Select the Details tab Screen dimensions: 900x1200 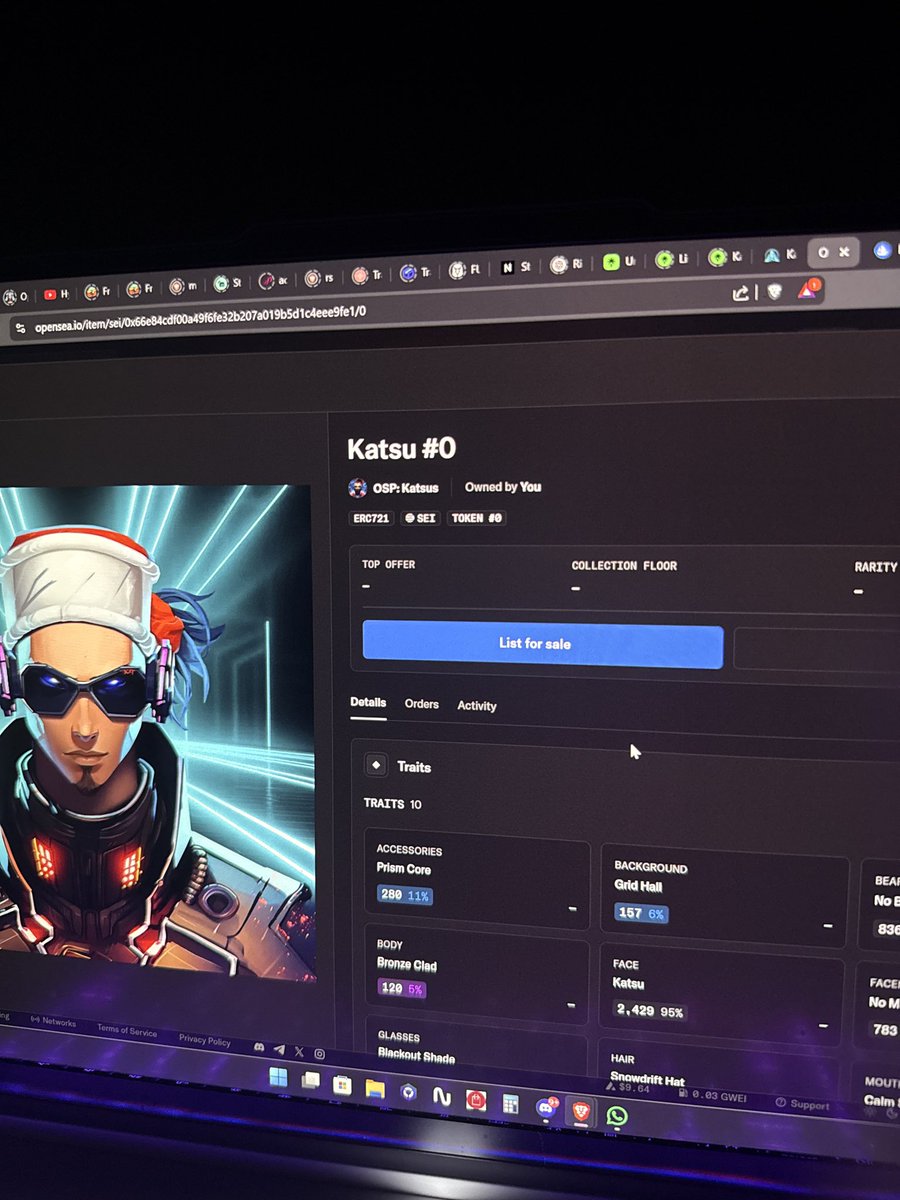point(368,703)
